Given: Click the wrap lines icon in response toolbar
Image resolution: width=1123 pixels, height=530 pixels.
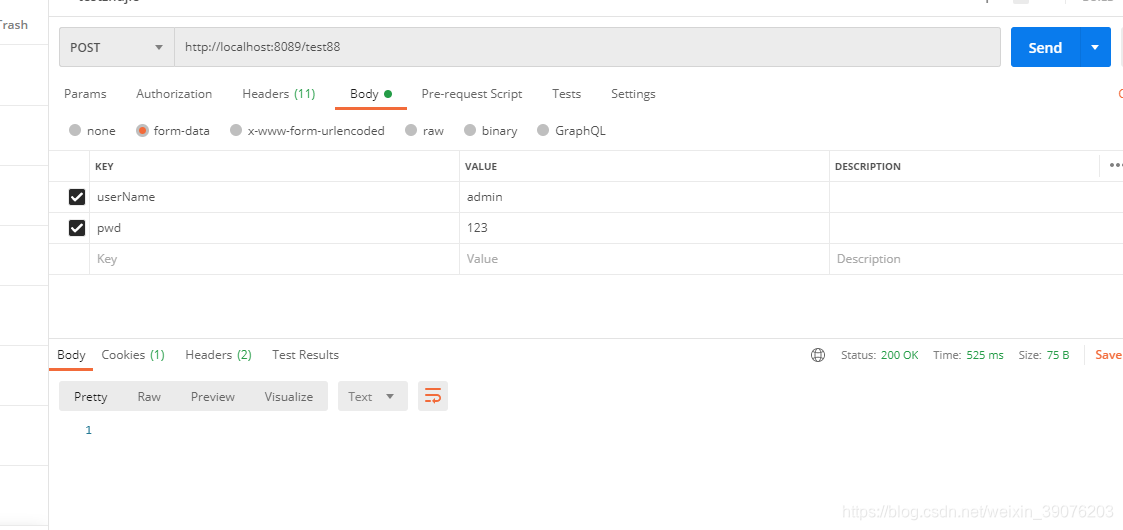Looking at the screenshot, I should click(x=433, y=396).
